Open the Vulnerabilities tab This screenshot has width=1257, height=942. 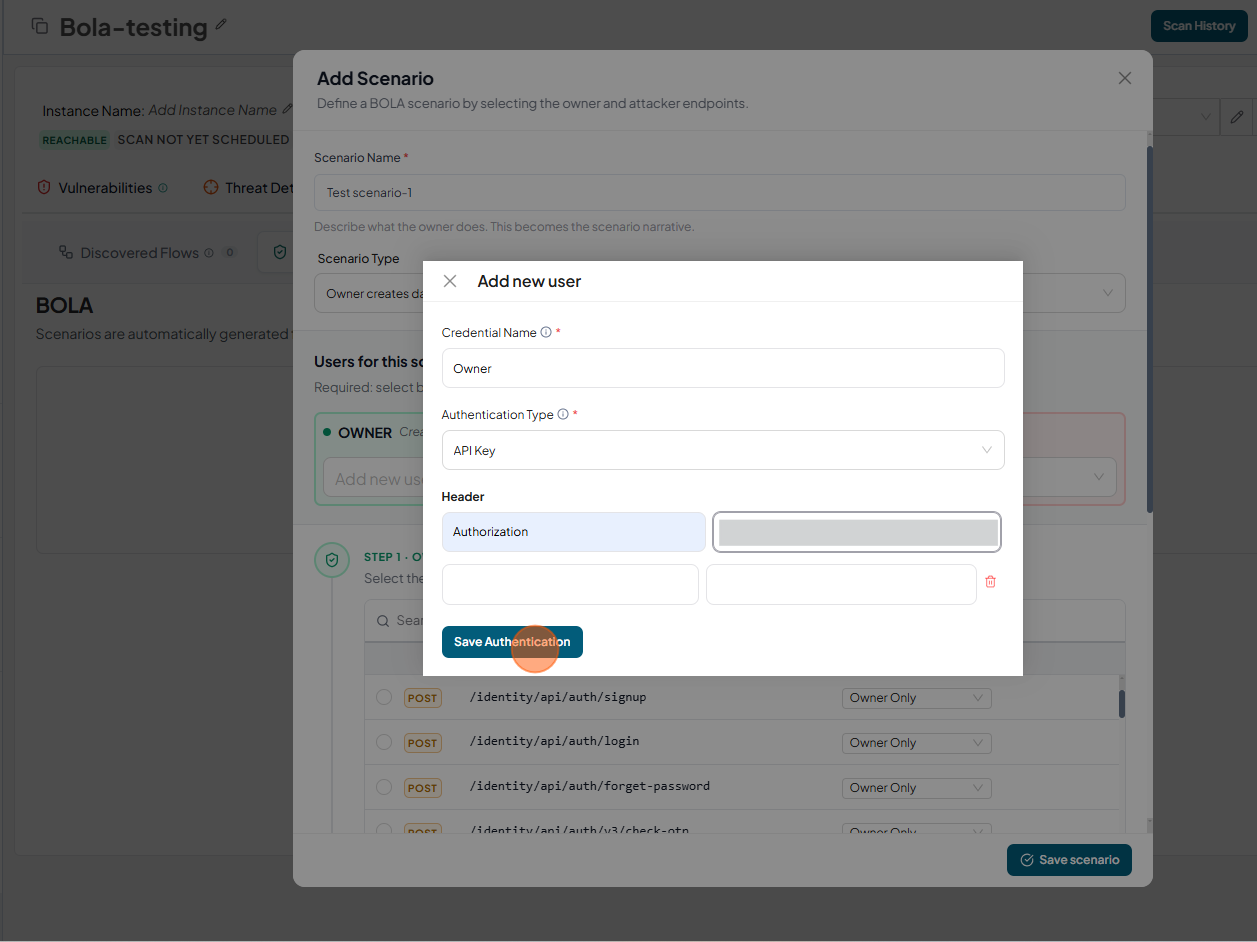coord(104,188)
